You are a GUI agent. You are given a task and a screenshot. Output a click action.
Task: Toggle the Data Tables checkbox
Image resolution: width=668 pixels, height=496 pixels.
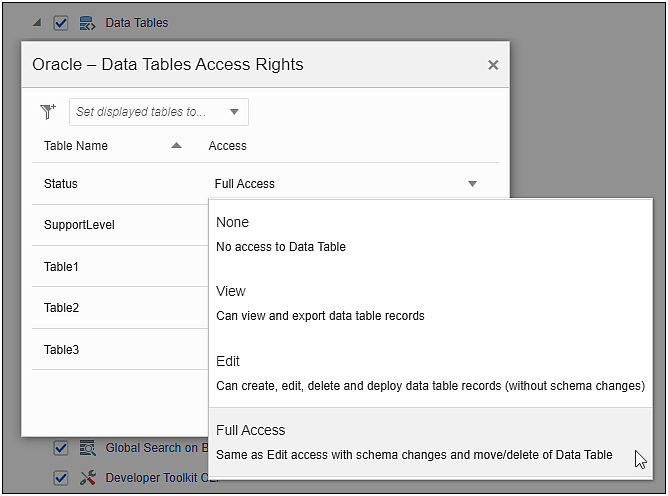(x=60, y=22)
